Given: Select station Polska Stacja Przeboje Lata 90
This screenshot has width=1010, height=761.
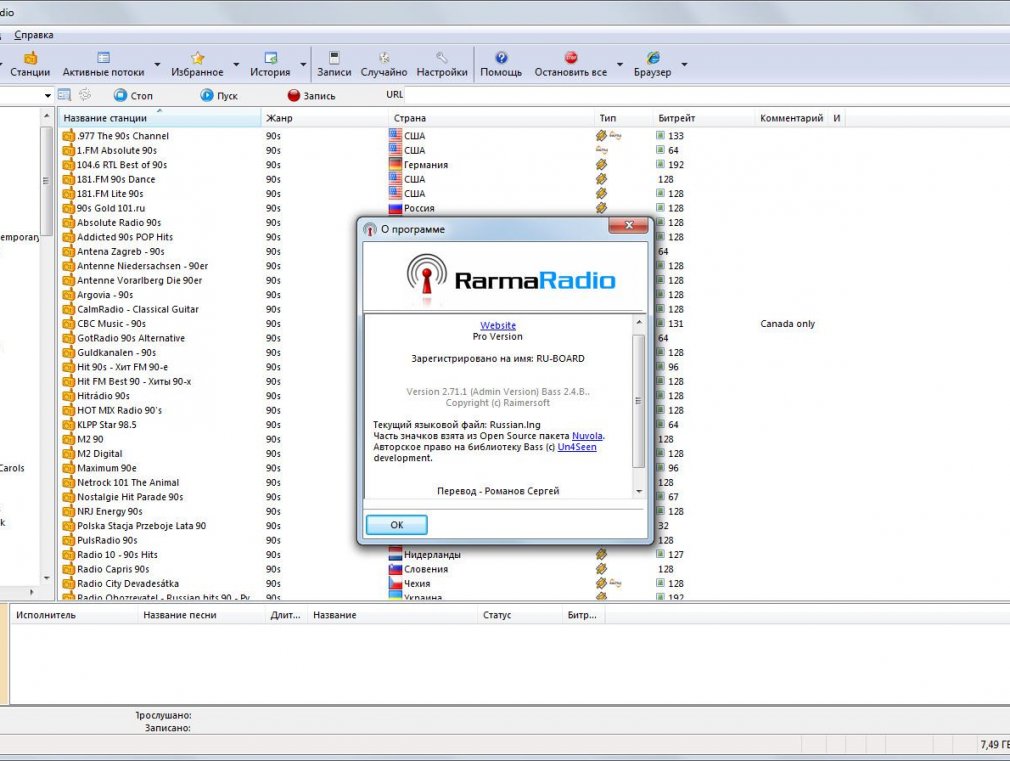Looking at the screenshot, I should tap(142, 526).
